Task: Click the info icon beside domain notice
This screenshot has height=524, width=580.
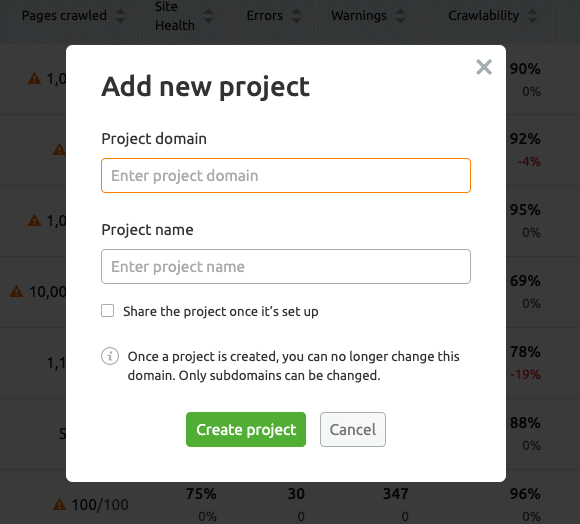Action: coord(110,356)
